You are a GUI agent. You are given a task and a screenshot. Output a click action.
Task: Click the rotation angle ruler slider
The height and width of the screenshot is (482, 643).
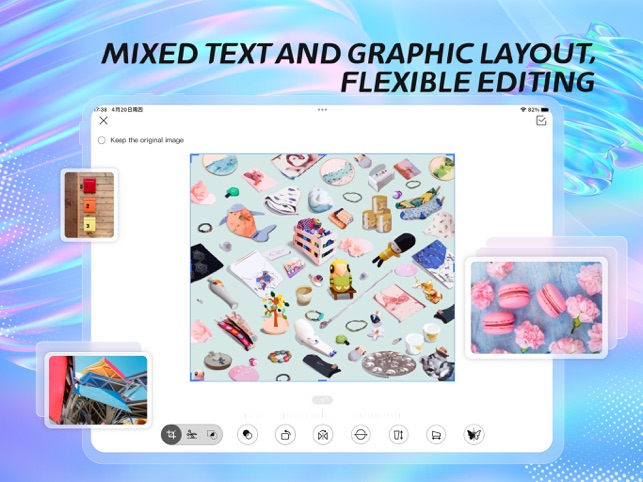coord(322,415)
